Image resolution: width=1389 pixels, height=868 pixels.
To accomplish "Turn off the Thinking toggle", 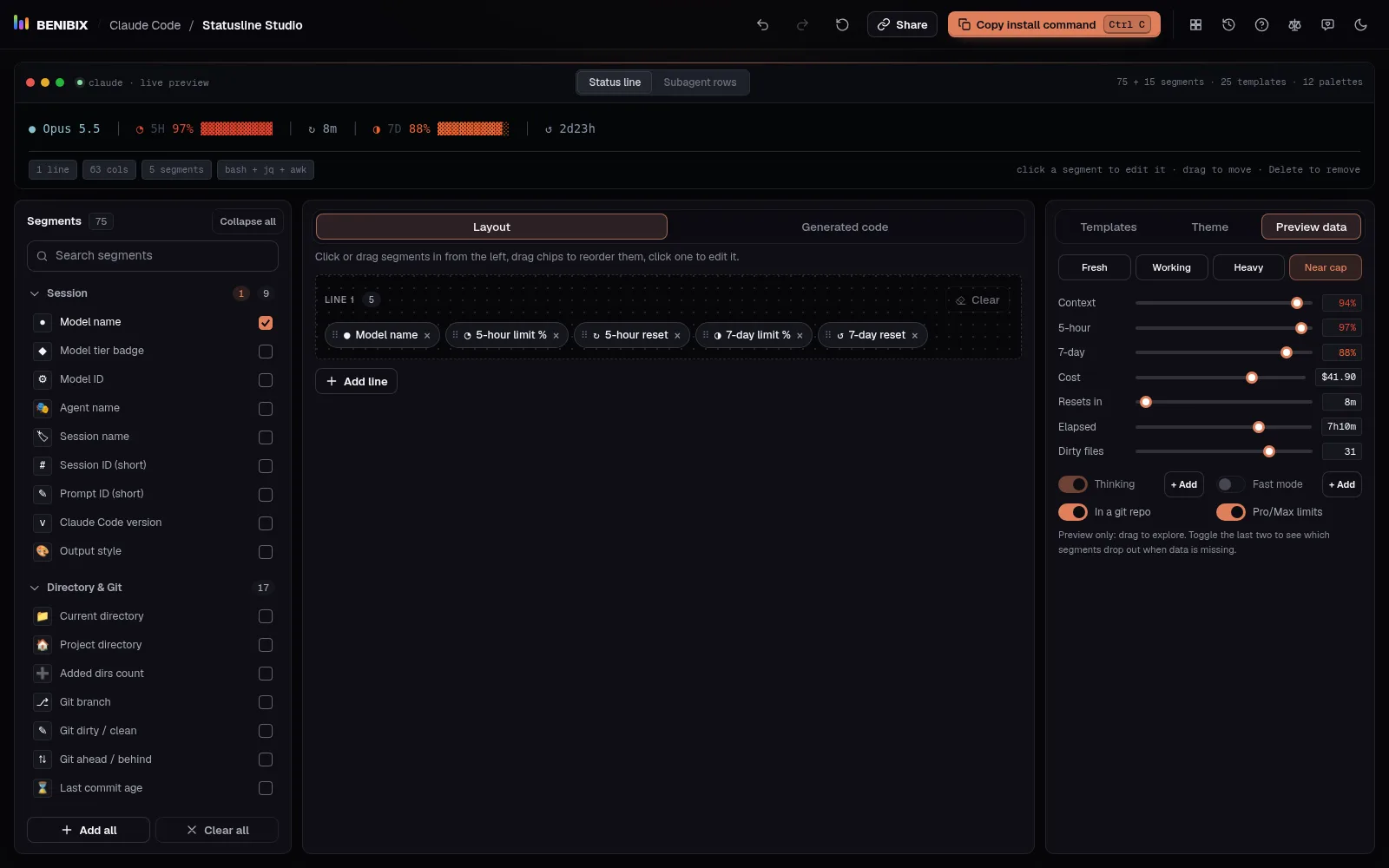I will [x=1073, y=484].
